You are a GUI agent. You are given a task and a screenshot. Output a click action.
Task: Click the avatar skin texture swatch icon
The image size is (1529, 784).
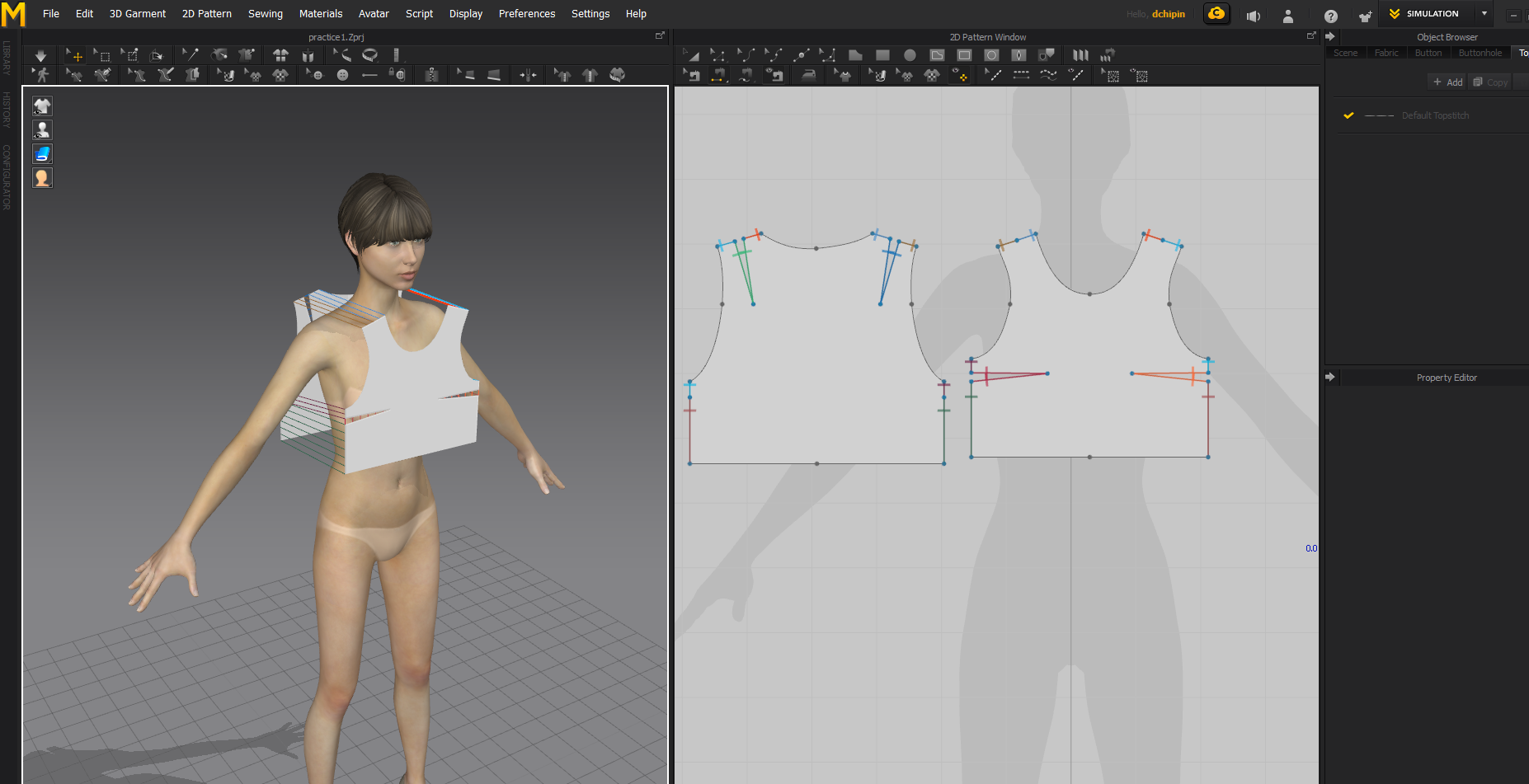pyautogui.click(x=42, y=178)
